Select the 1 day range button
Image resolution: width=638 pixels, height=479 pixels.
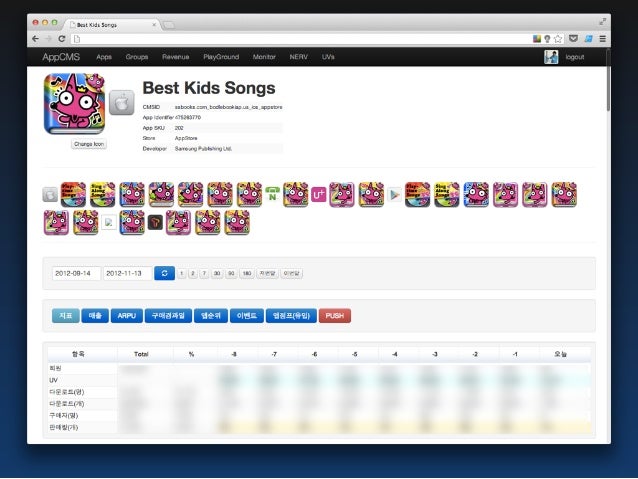pos(181,273)
